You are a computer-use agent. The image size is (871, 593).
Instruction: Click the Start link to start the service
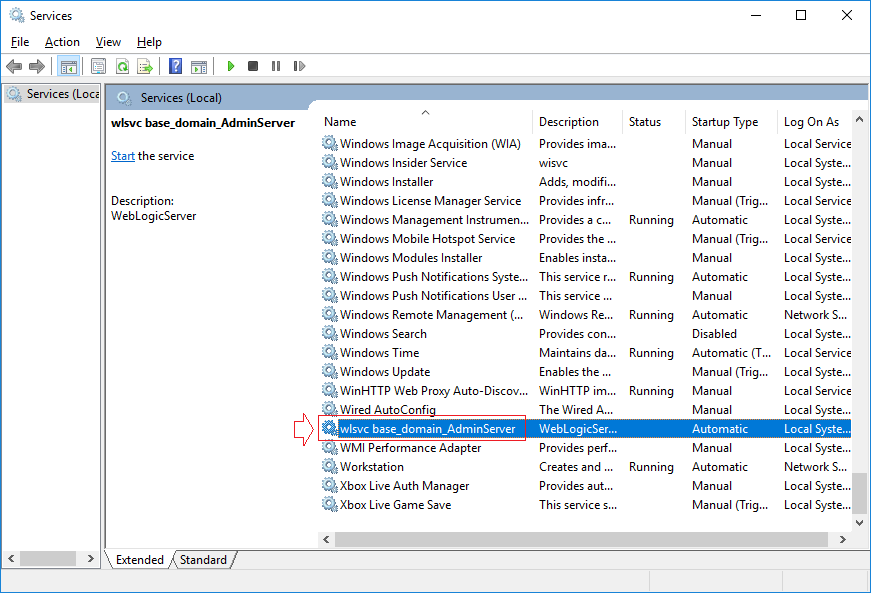pos(123,156)
